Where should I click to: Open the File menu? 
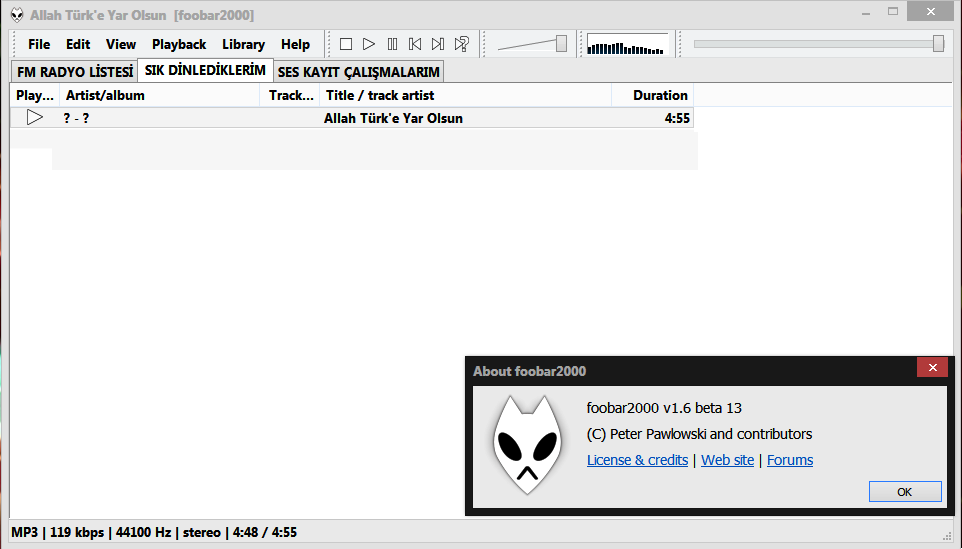point(39,44)
